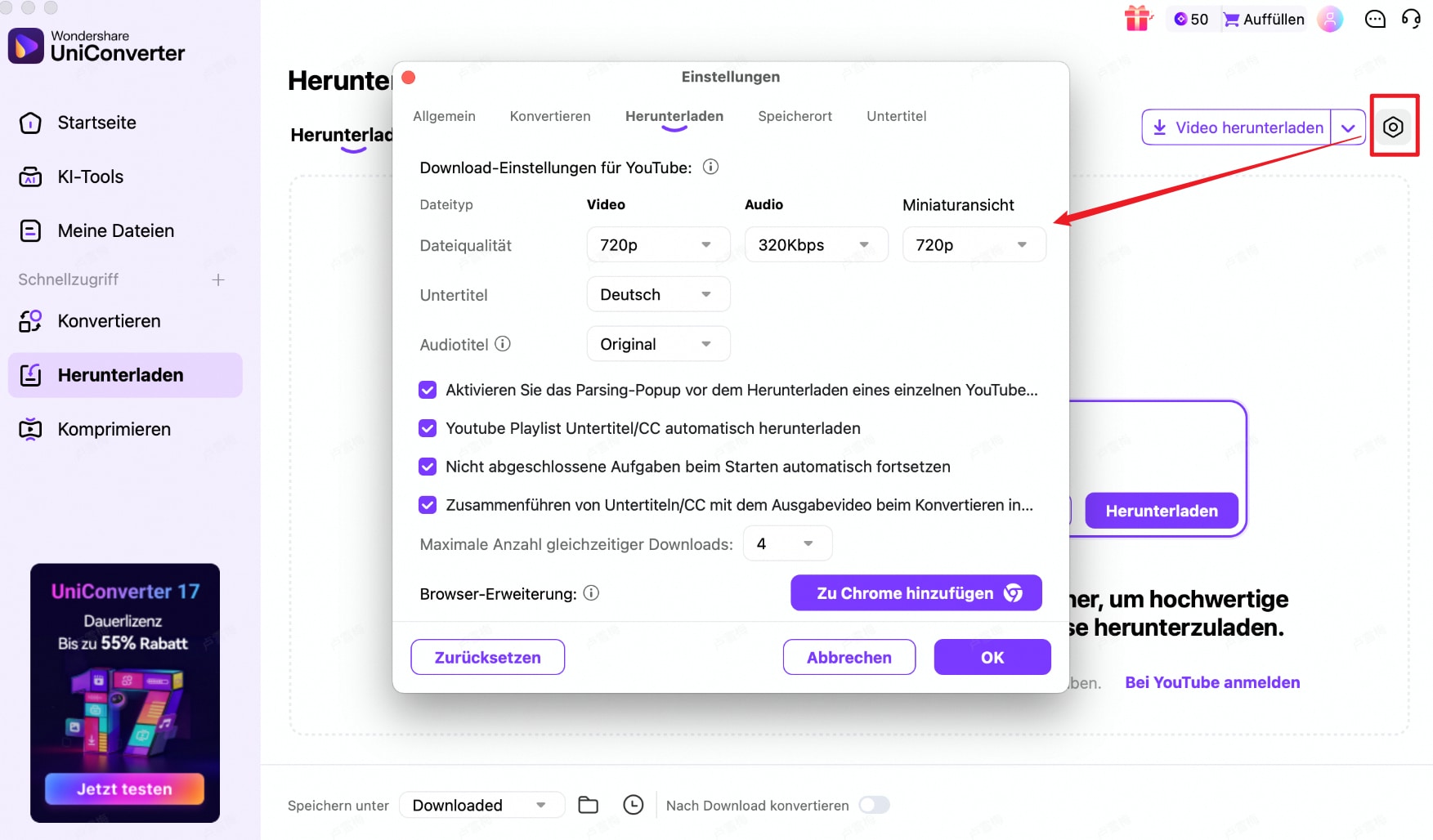Click Zu Chrome hinzufügen button
This screenshot has height=840, width=1433.
coord(915,593)
